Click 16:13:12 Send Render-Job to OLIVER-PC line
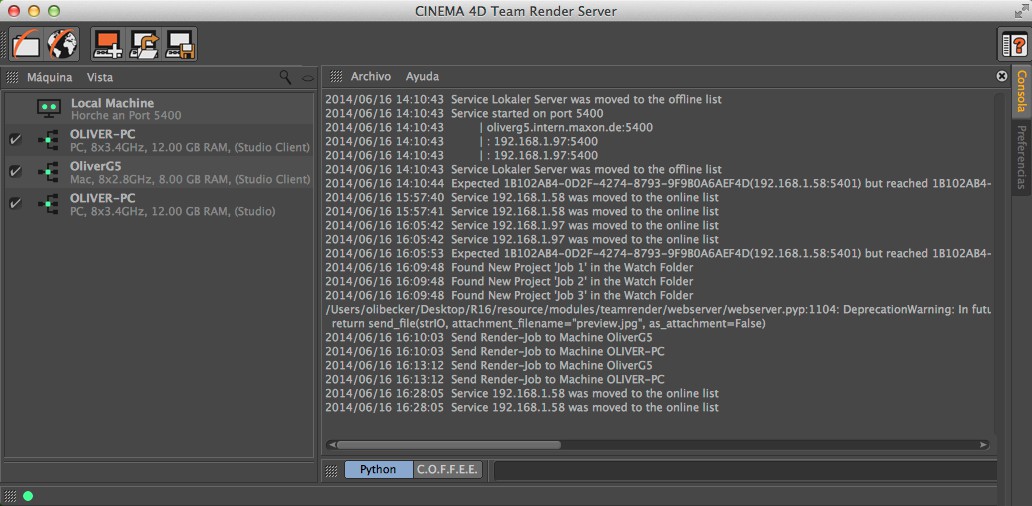The width and height of the screenshot is (1032, 506). (x=495, y=379)
